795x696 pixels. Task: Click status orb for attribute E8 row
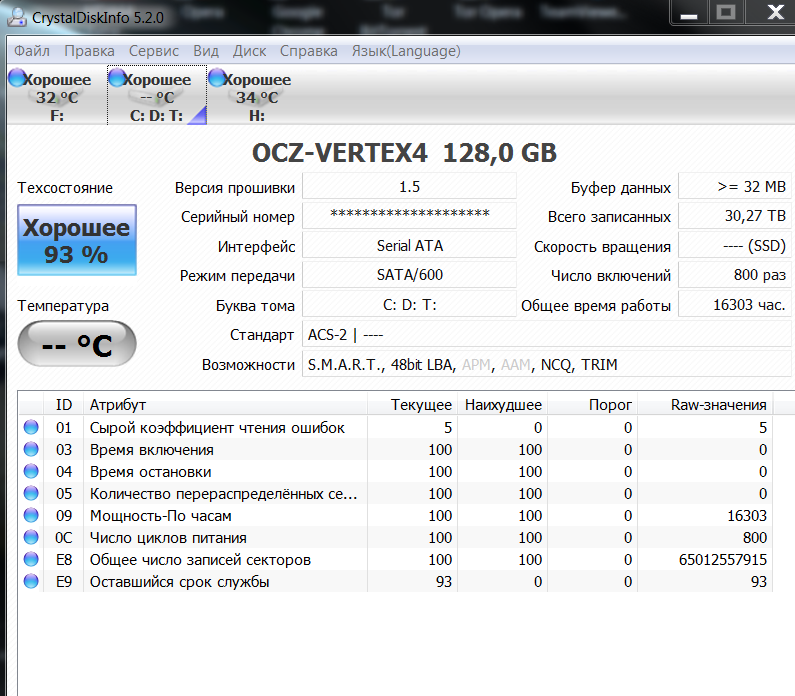point(31,559)
